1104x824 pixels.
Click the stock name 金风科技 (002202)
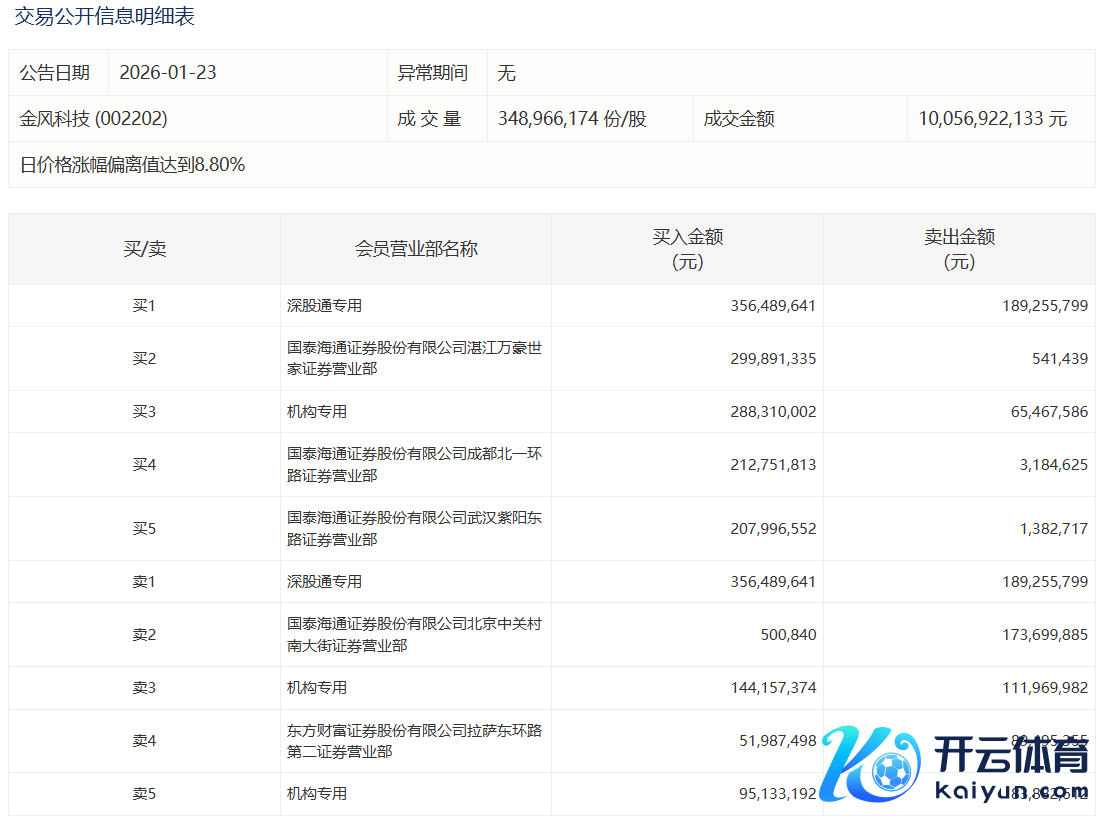tap(94, 119)
